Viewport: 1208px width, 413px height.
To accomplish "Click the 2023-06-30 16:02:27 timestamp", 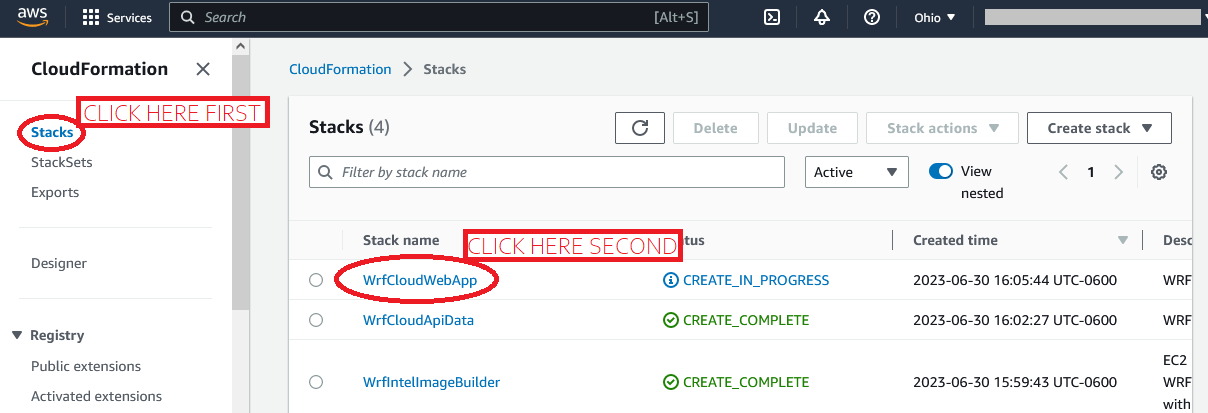I will click(x=1015, y=320).
